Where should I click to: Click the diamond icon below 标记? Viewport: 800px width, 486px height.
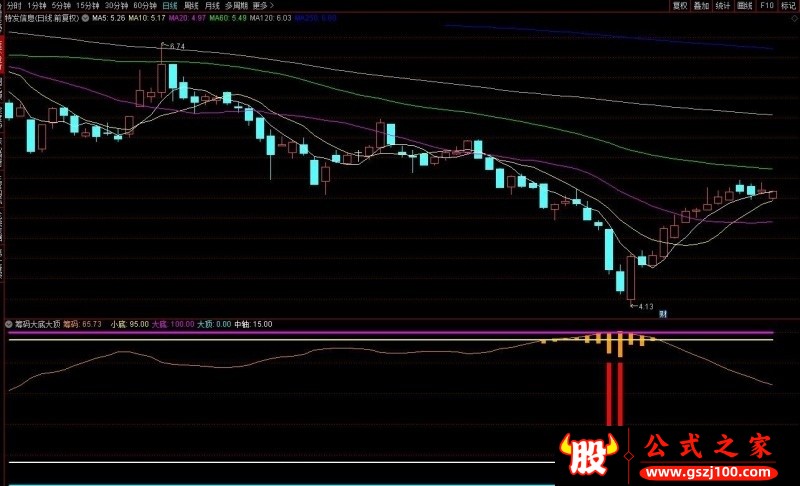[x=795, y=18]
